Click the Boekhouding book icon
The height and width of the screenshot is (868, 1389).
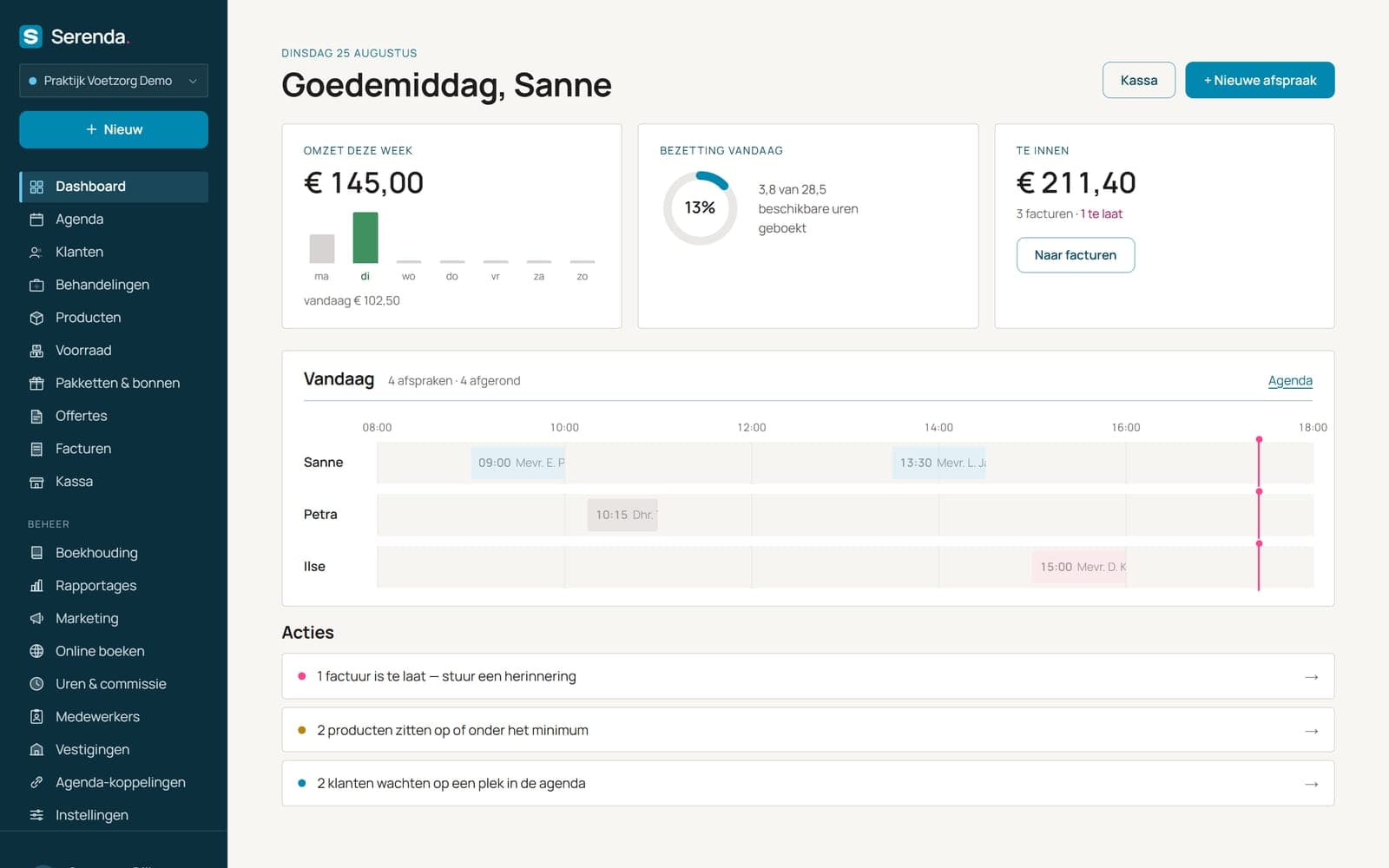pos(36,553)
